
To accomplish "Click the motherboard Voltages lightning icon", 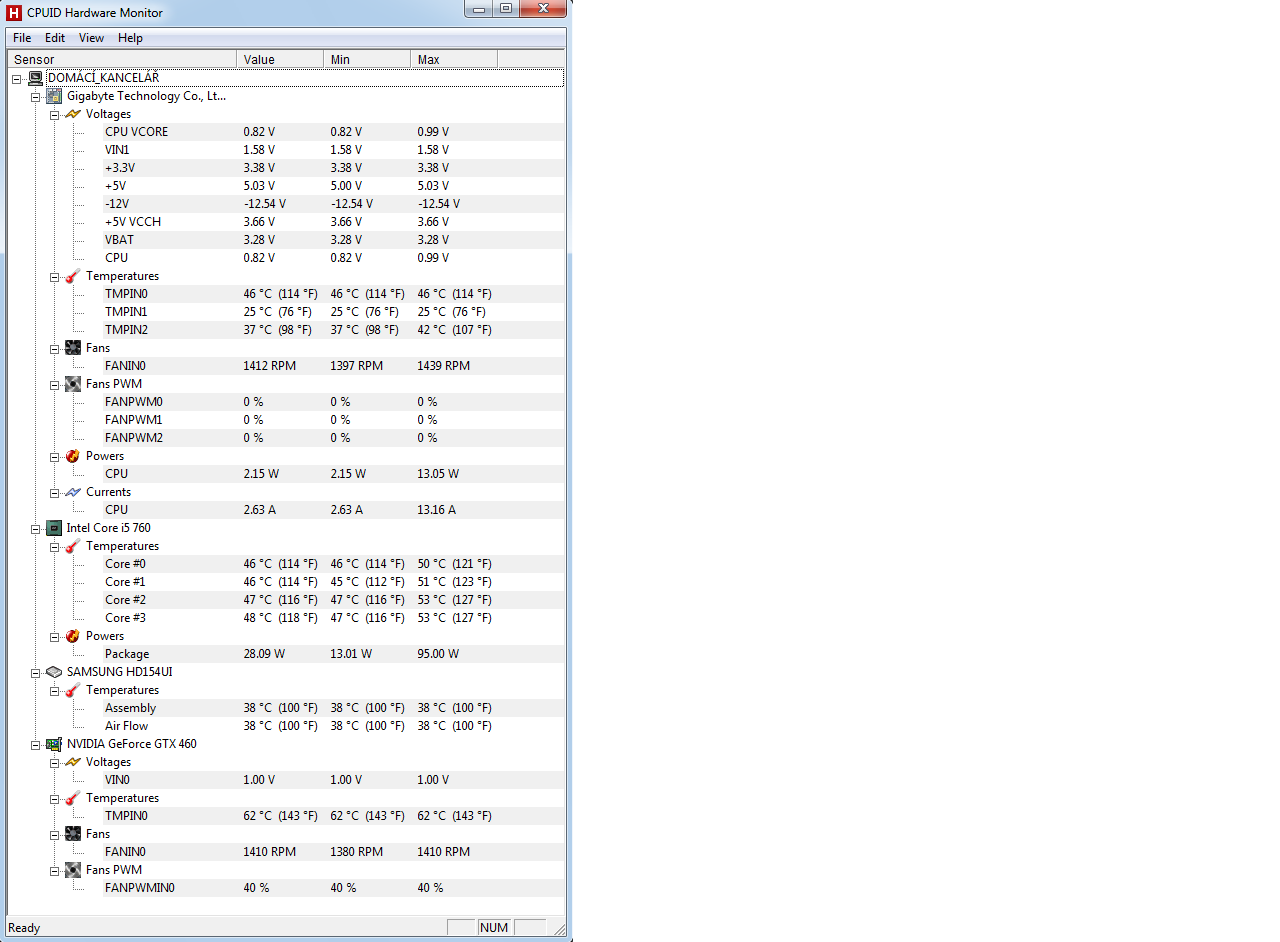I will pos(73,114).
